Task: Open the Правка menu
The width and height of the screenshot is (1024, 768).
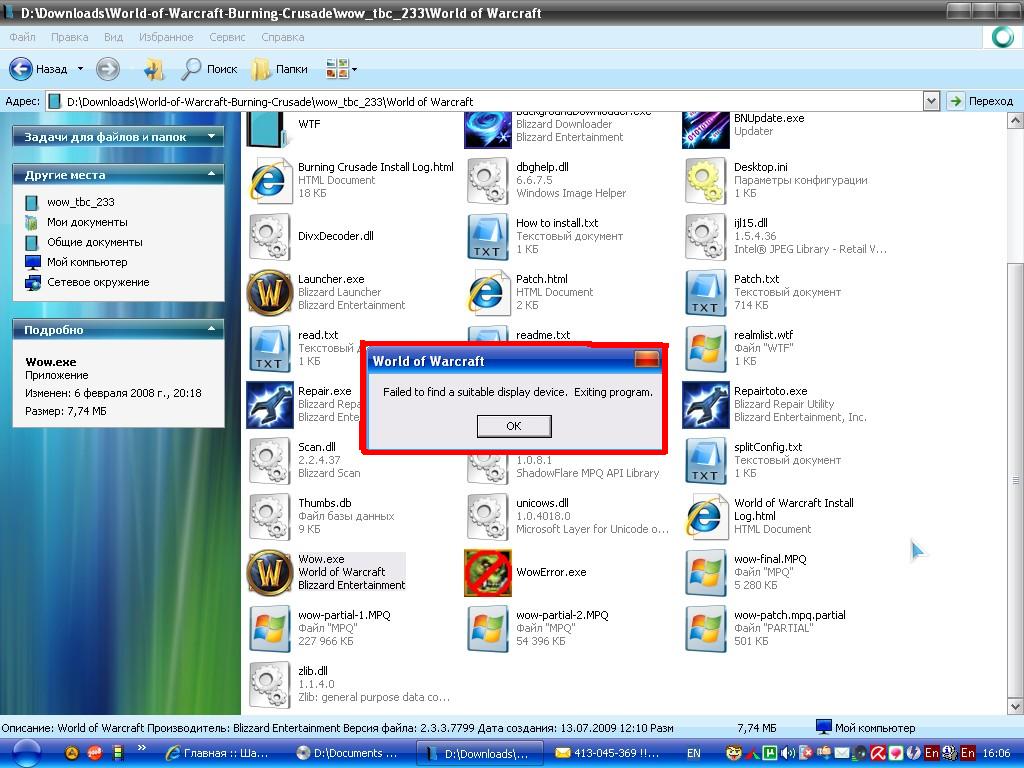Action: click(69, 37)
